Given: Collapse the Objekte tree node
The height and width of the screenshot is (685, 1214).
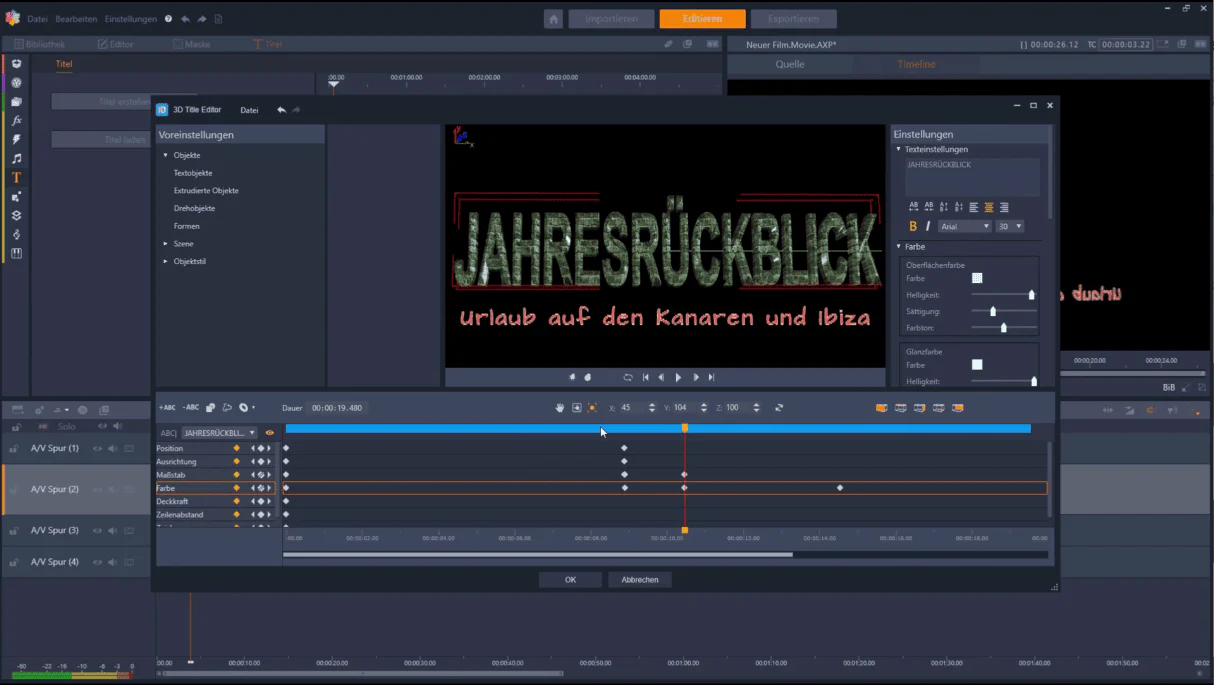Looking at the screenshot, I should click(x=166, y=155).
